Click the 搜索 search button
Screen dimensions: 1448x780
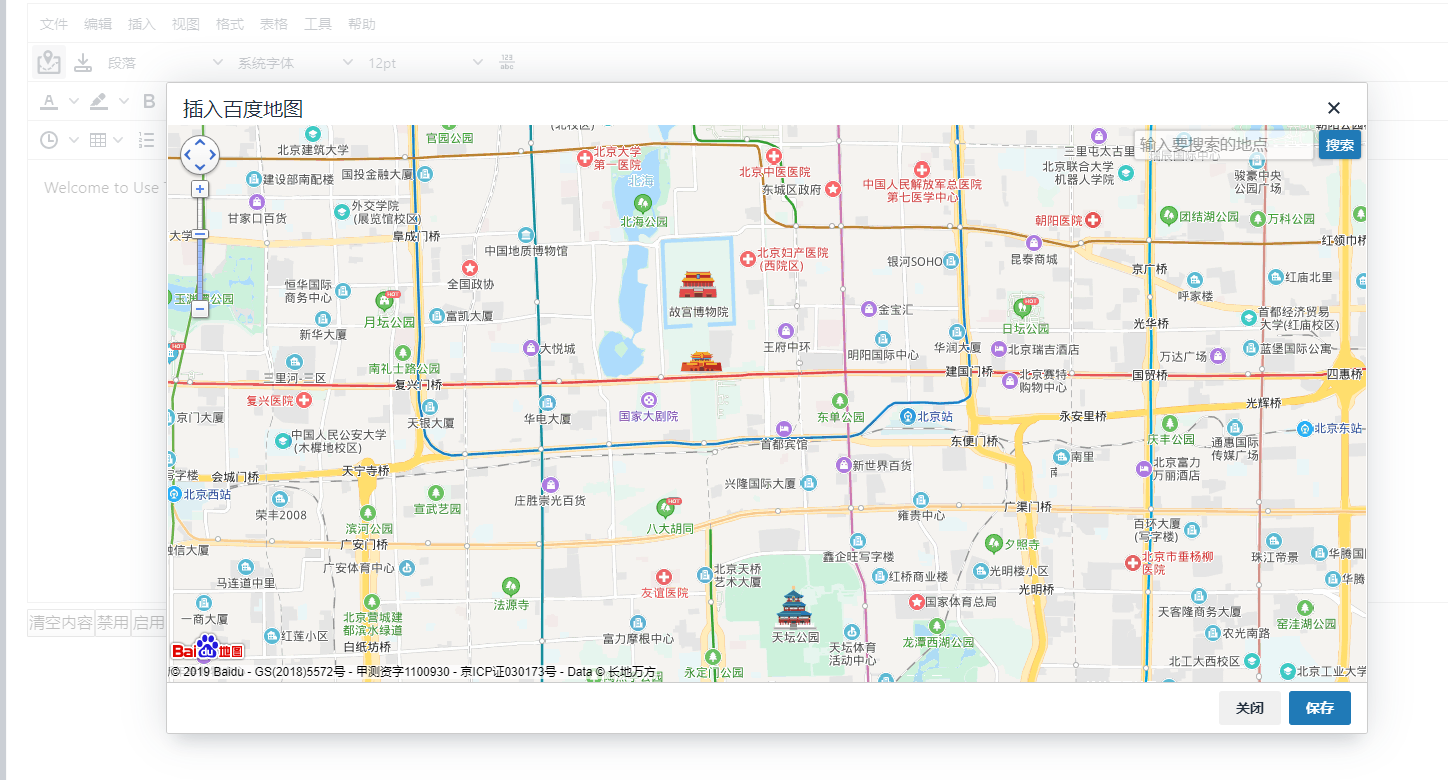click(x=1339, y=145)
